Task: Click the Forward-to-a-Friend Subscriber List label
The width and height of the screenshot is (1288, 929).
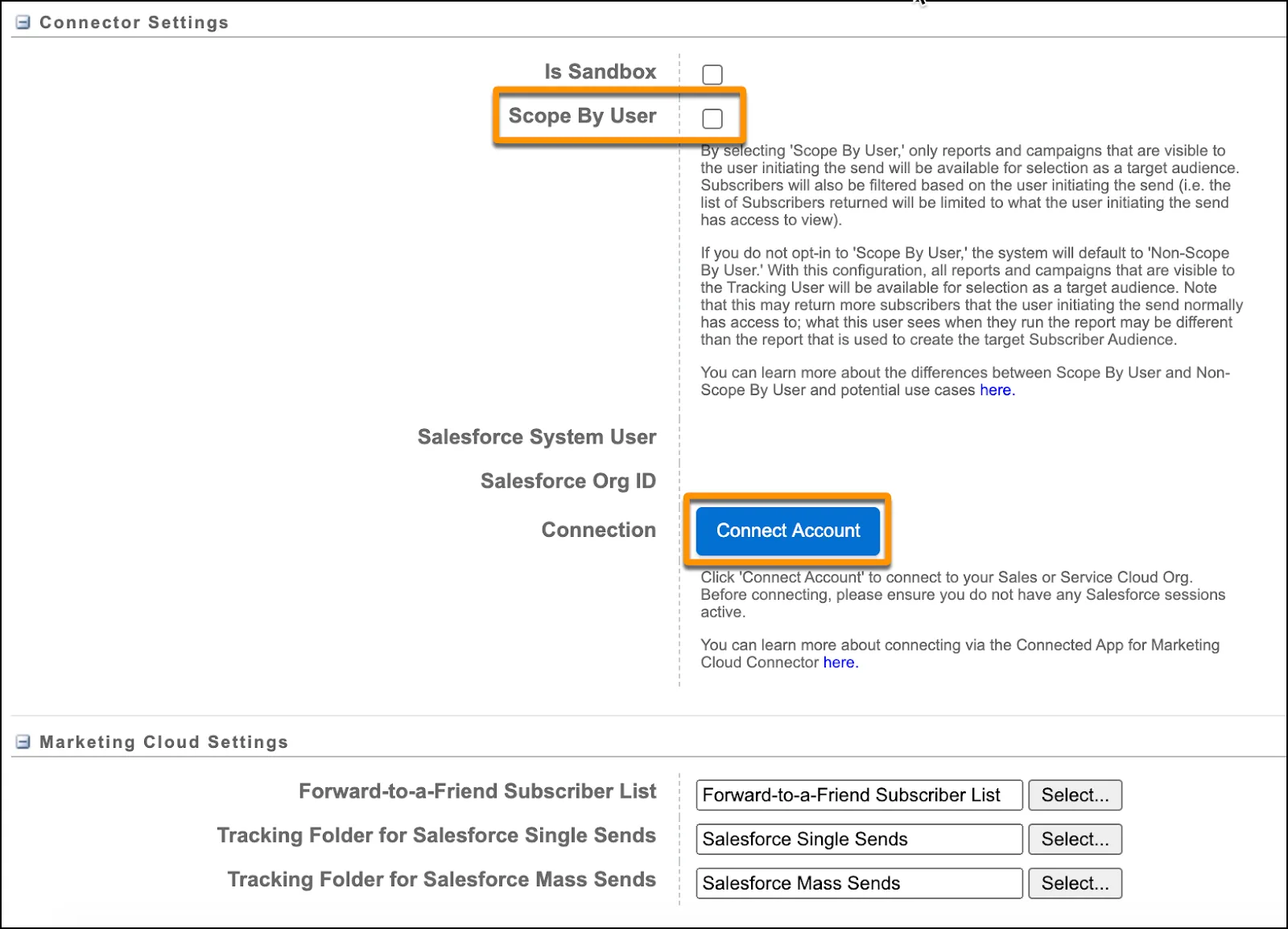Action: [x=477, y=791]
